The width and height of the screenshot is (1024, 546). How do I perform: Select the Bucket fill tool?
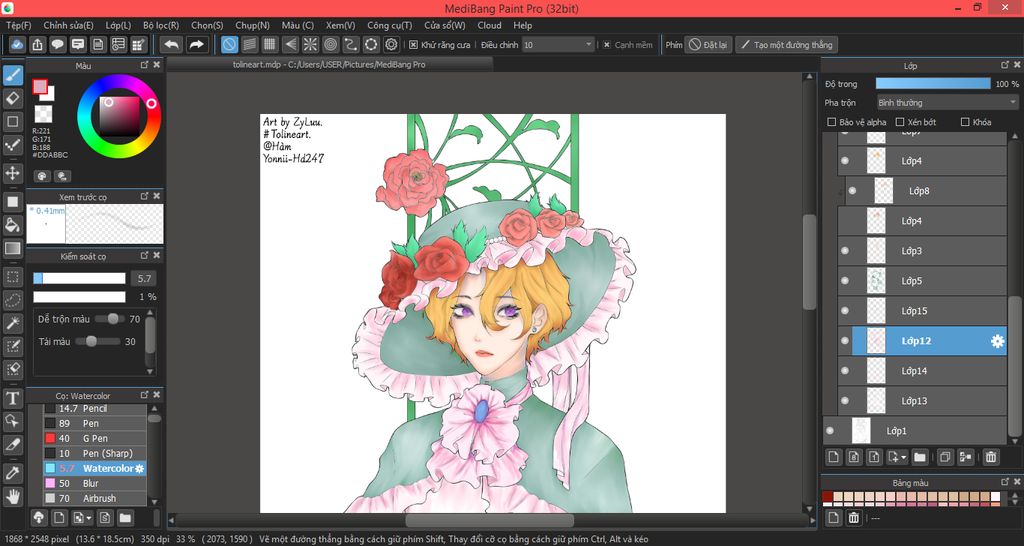[x=12, y=225]
